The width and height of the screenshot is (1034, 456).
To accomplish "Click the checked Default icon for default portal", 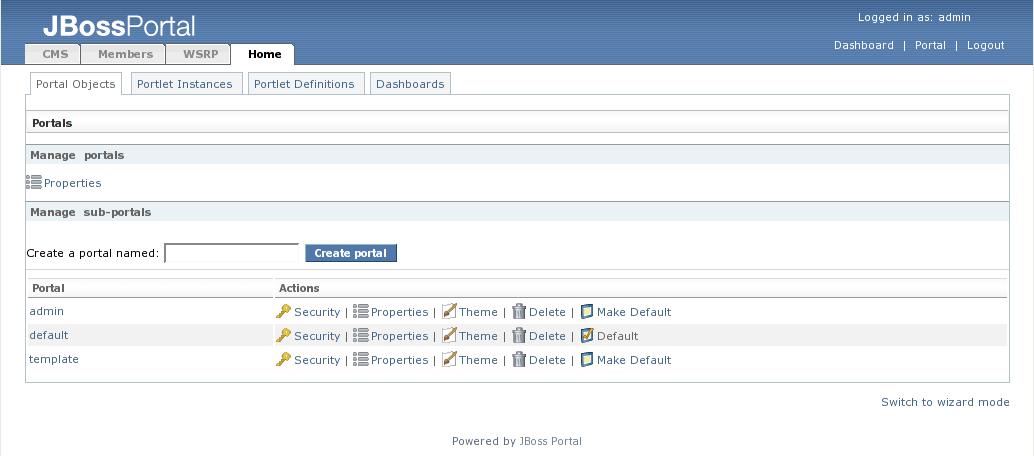I will coord(587,336).
